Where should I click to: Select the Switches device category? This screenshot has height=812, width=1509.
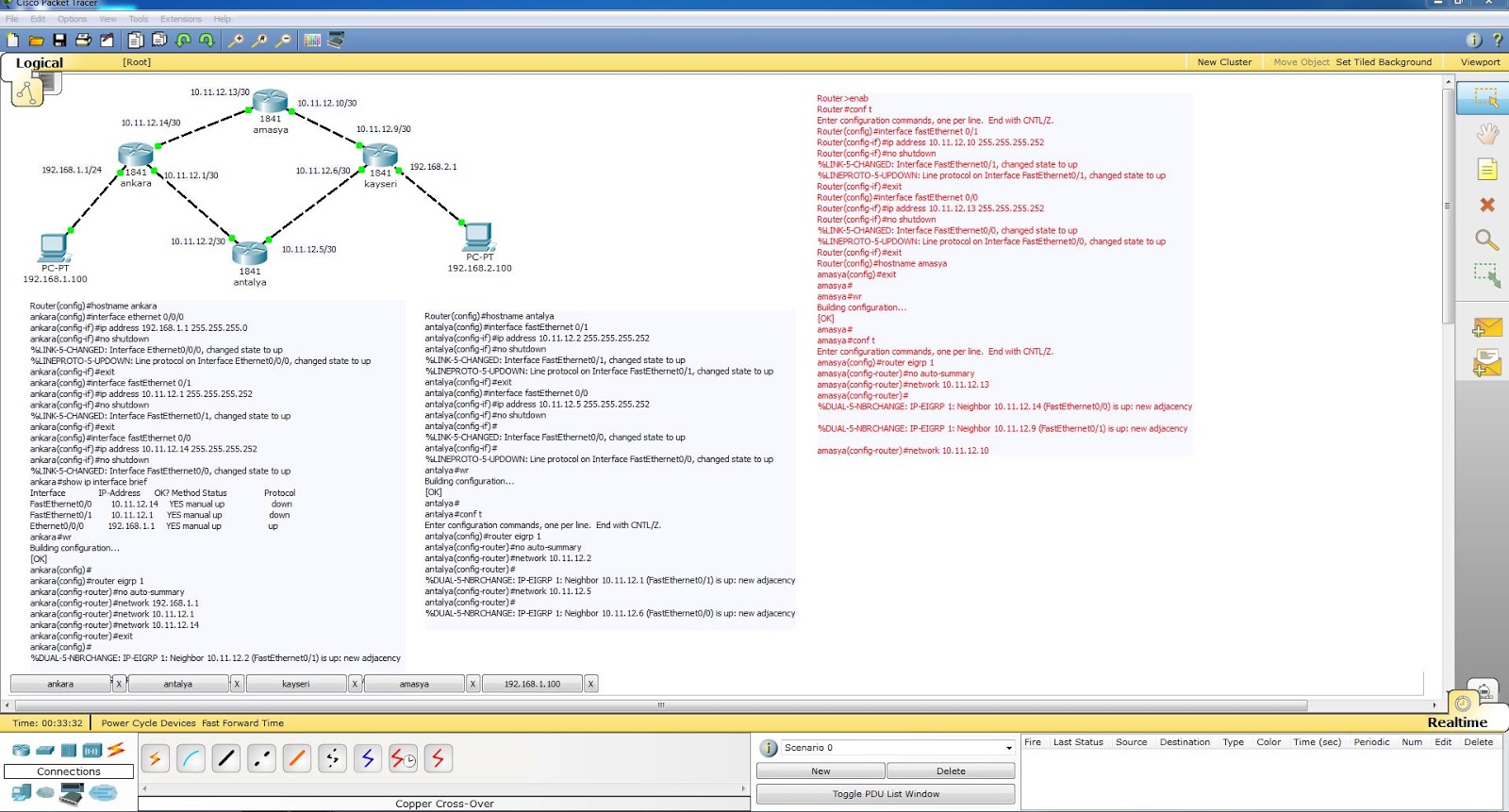(x=45, y=751)
